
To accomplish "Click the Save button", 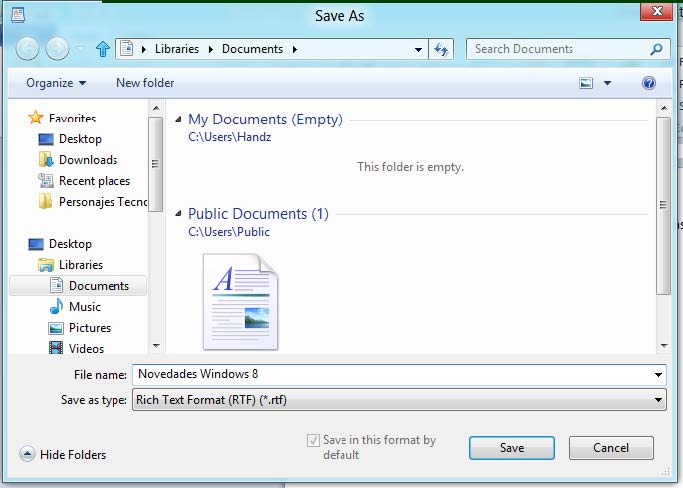I will [512, 448].
